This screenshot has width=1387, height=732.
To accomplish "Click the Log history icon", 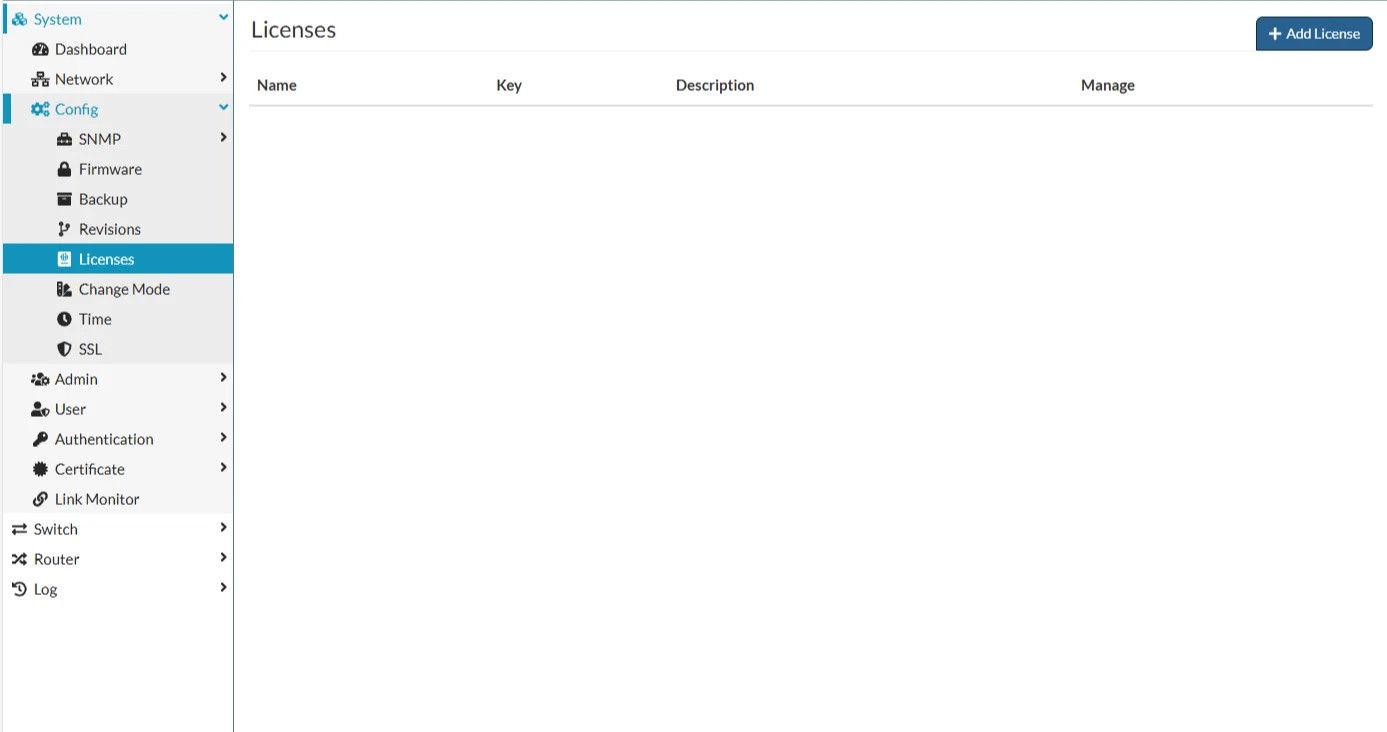I will 19,589.
